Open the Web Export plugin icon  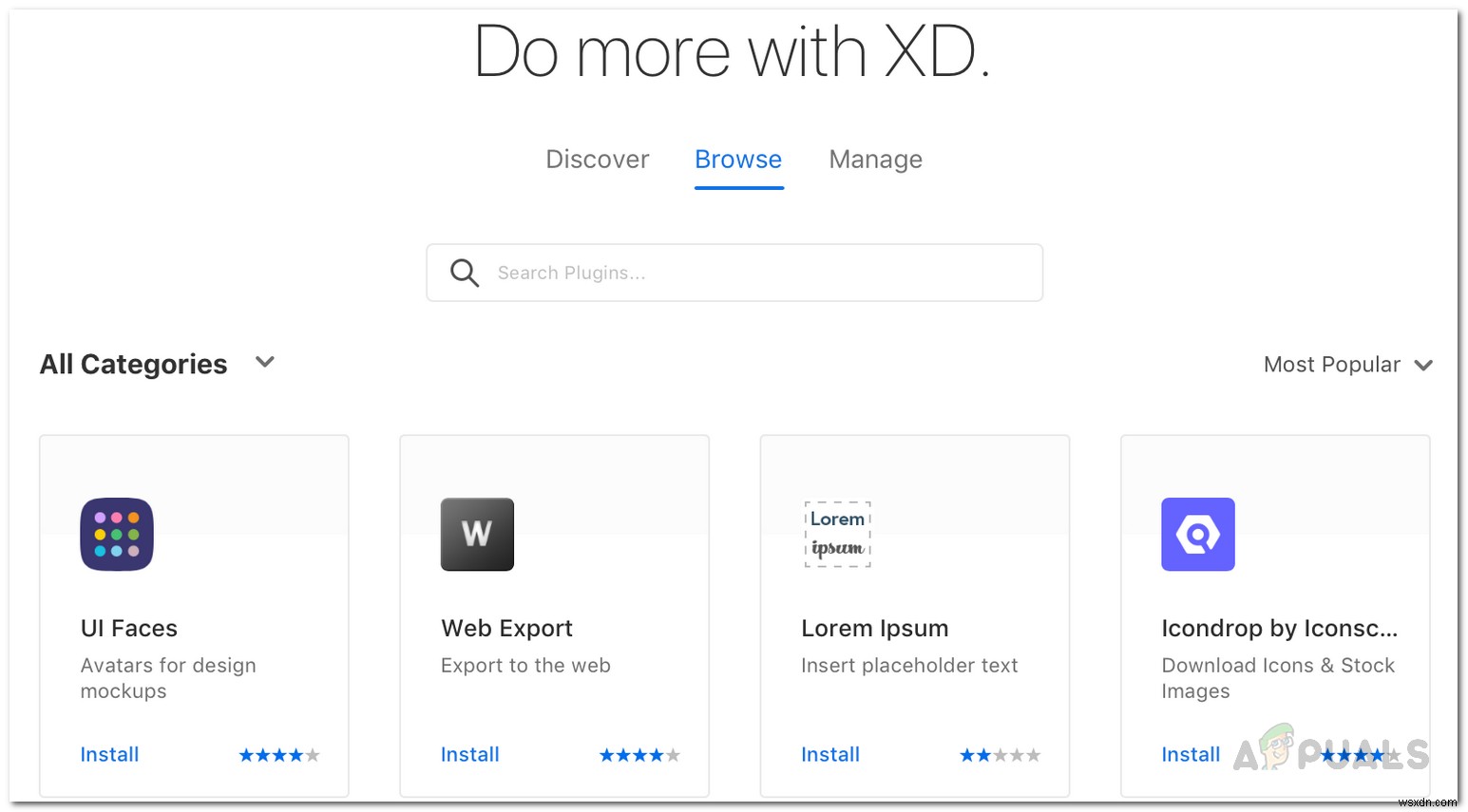pos(477,534)
